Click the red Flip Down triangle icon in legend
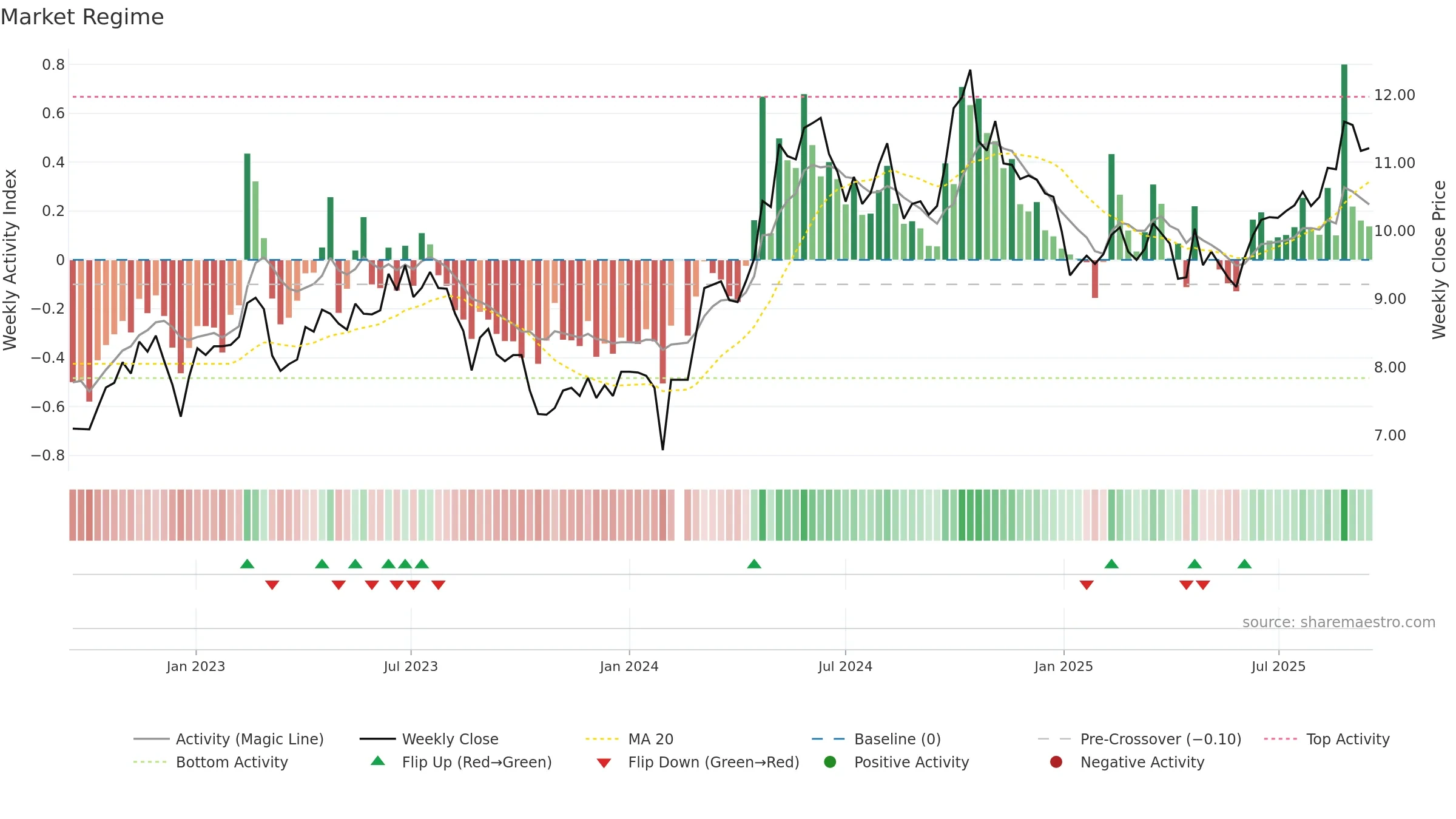Viewport: 1456px width, 819px height. pos(604,763)
